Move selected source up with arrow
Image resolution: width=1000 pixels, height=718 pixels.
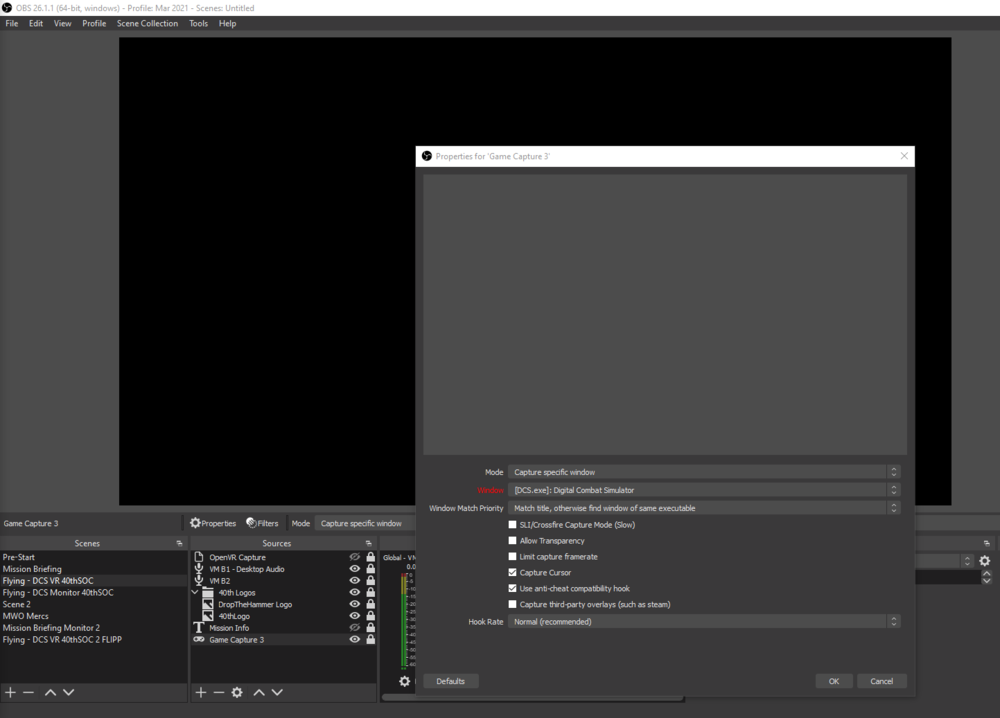pos(259,692)
